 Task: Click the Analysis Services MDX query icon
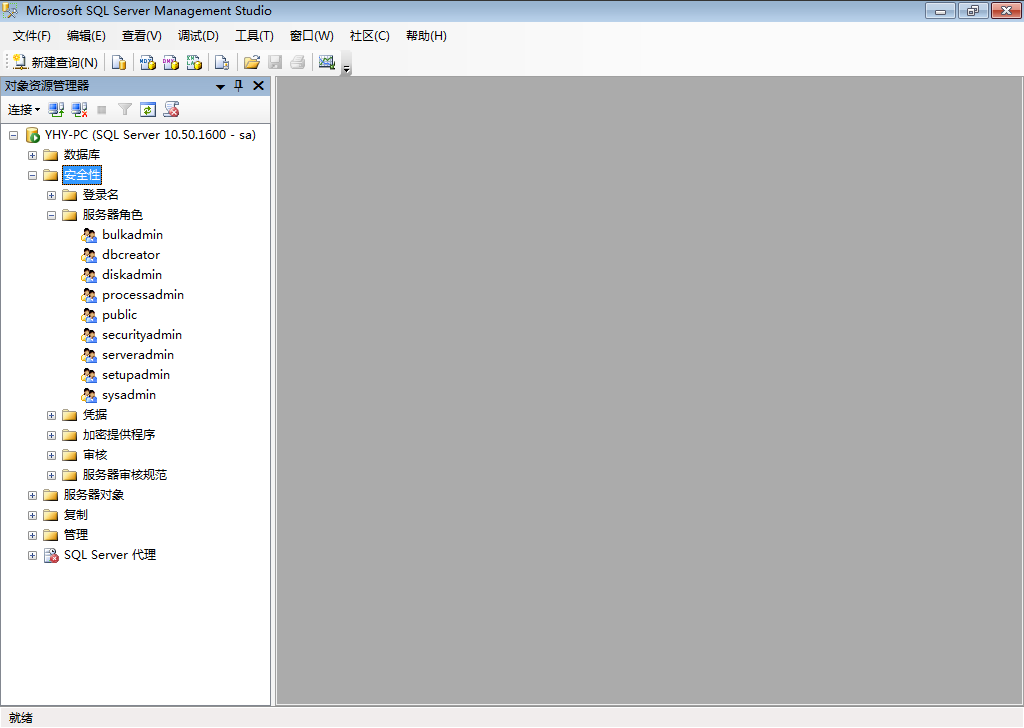pyautogui.click(x=148, y=62)
